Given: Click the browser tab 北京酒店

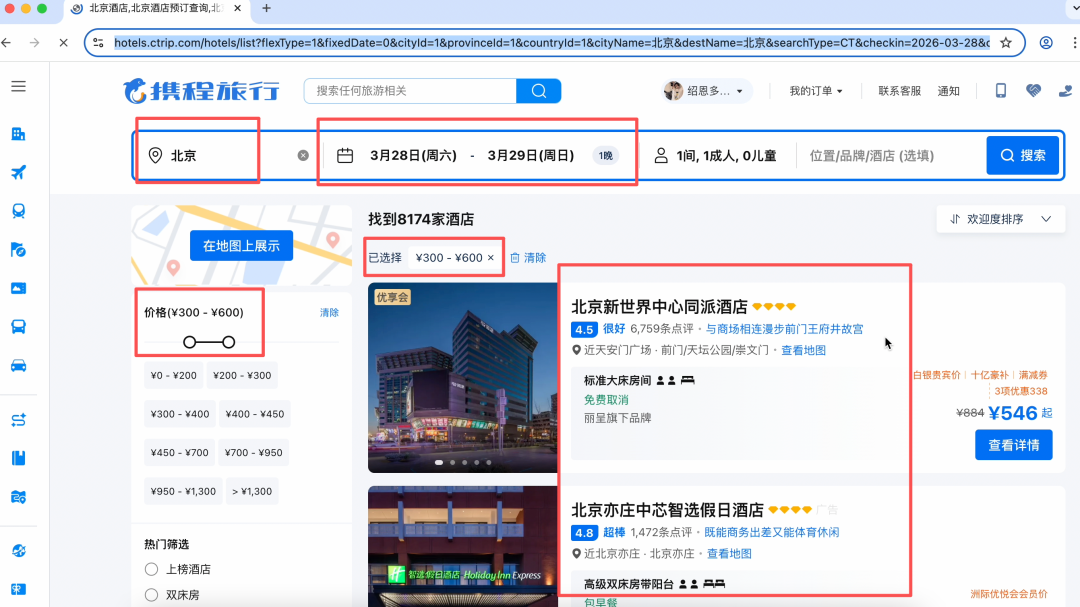Looking at the screenshot, I should point(155,8).
